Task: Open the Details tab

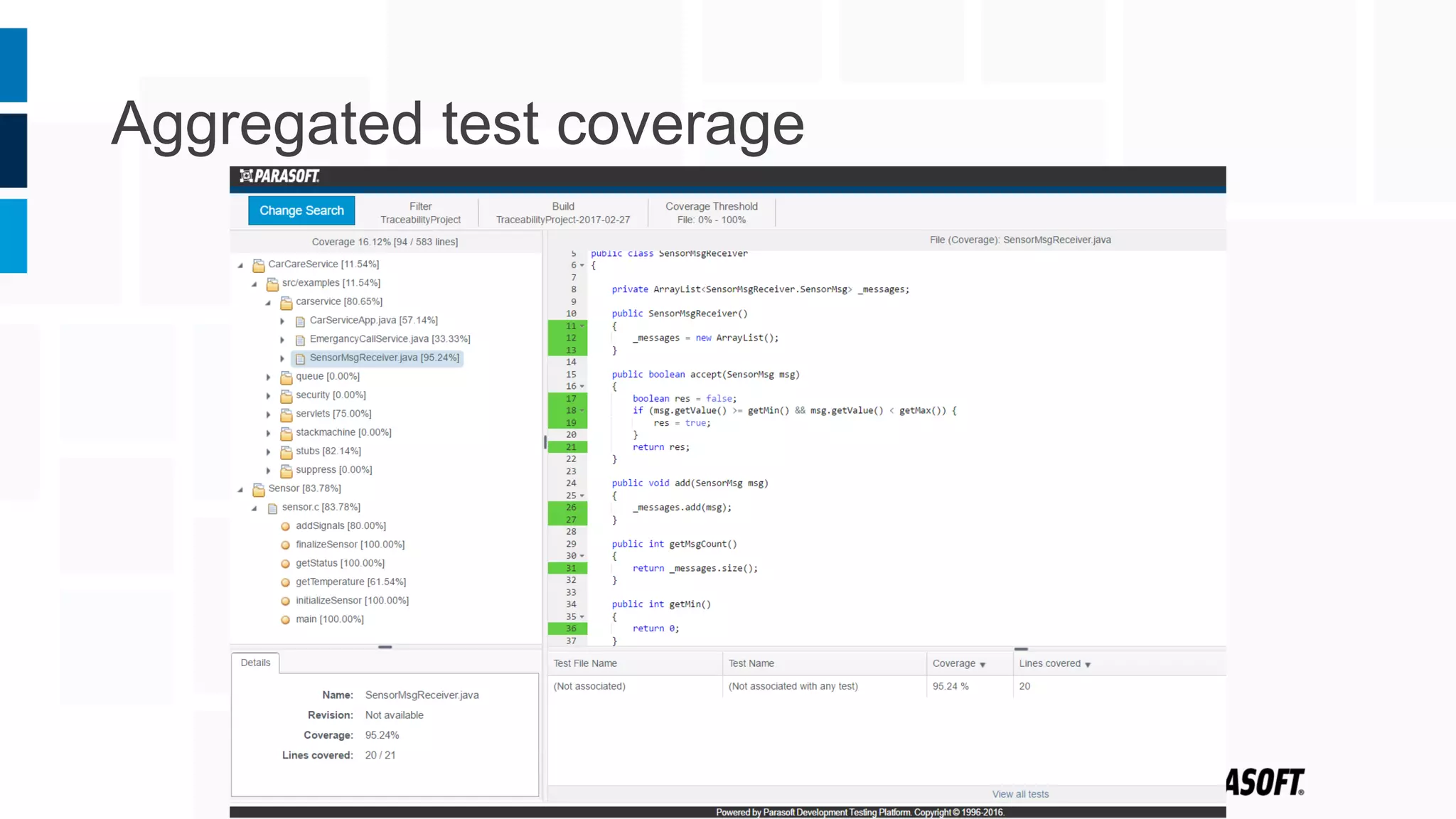Action: tap(255, 663)
